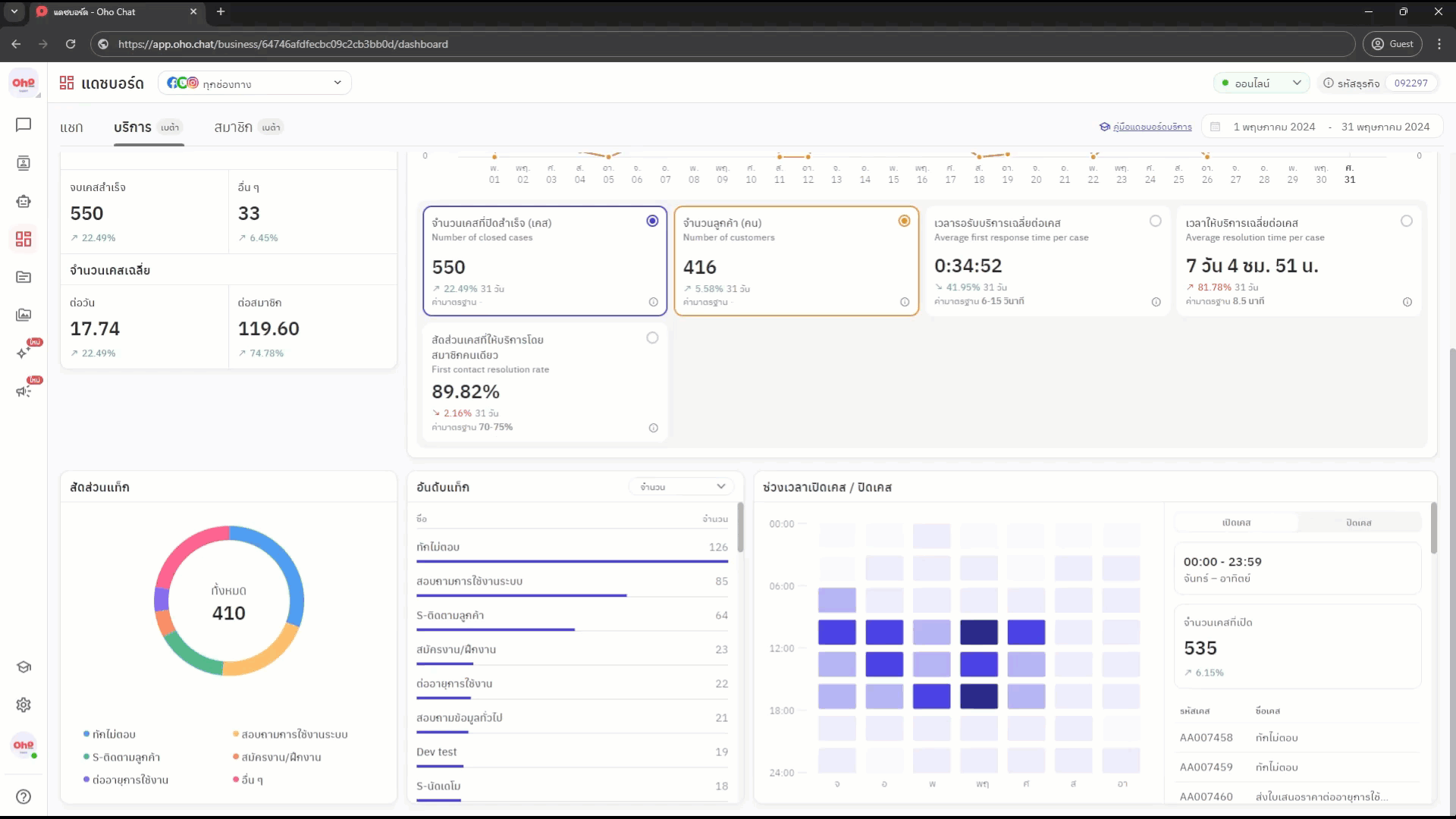
Task: Click legend entry ทักไม่ตอบ
Action: tap(109, 734)
